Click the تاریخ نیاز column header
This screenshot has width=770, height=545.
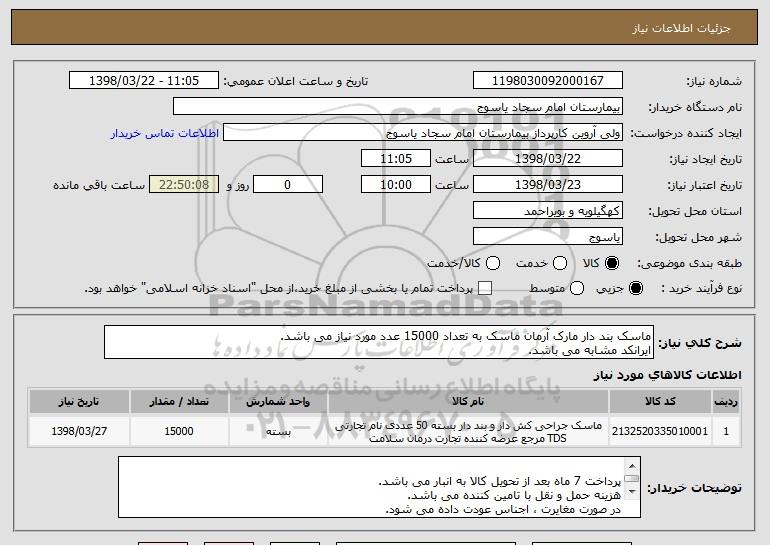79,402
